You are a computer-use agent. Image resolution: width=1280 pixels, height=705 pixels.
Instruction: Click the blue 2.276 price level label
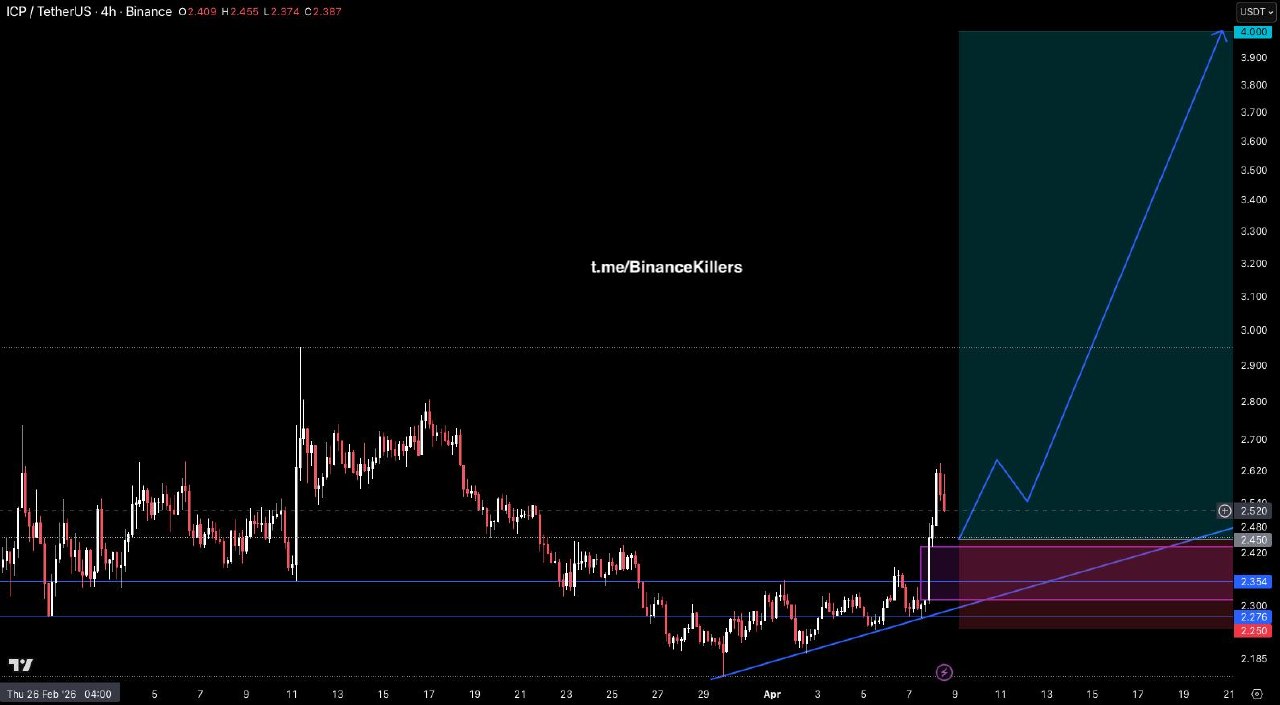[1254, 617]
